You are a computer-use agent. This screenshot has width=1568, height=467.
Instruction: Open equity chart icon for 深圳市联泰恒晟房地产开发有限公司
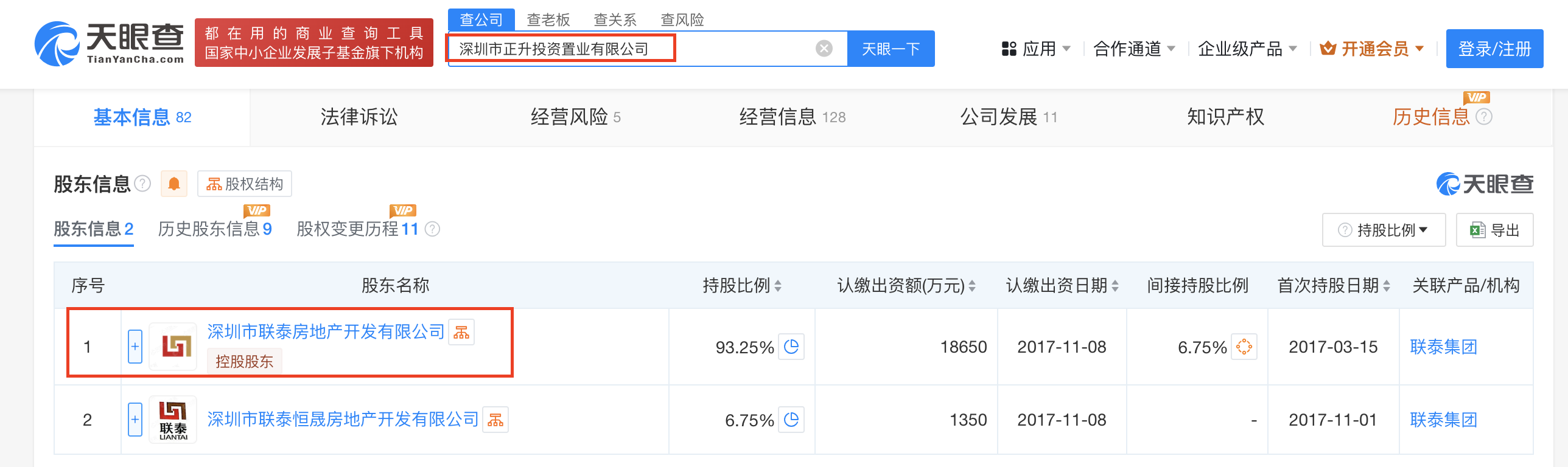click(495, 420)
